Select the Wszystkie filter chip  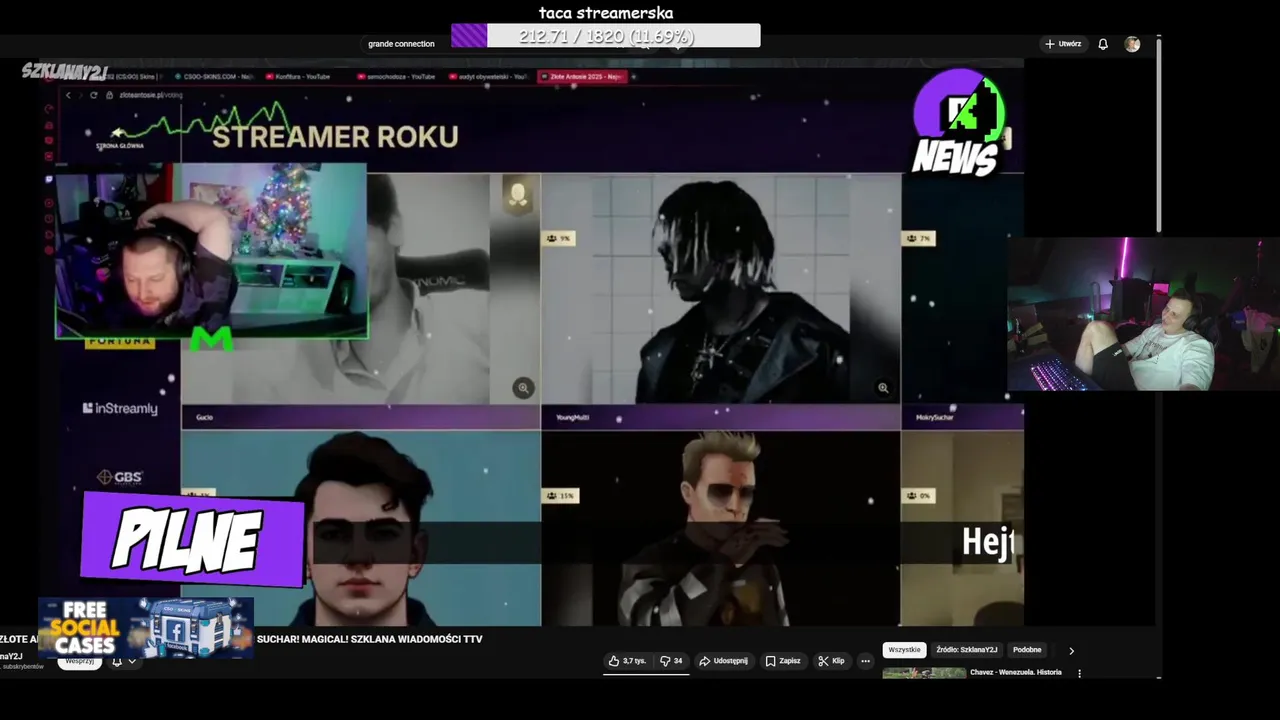(x=904, y=650)
